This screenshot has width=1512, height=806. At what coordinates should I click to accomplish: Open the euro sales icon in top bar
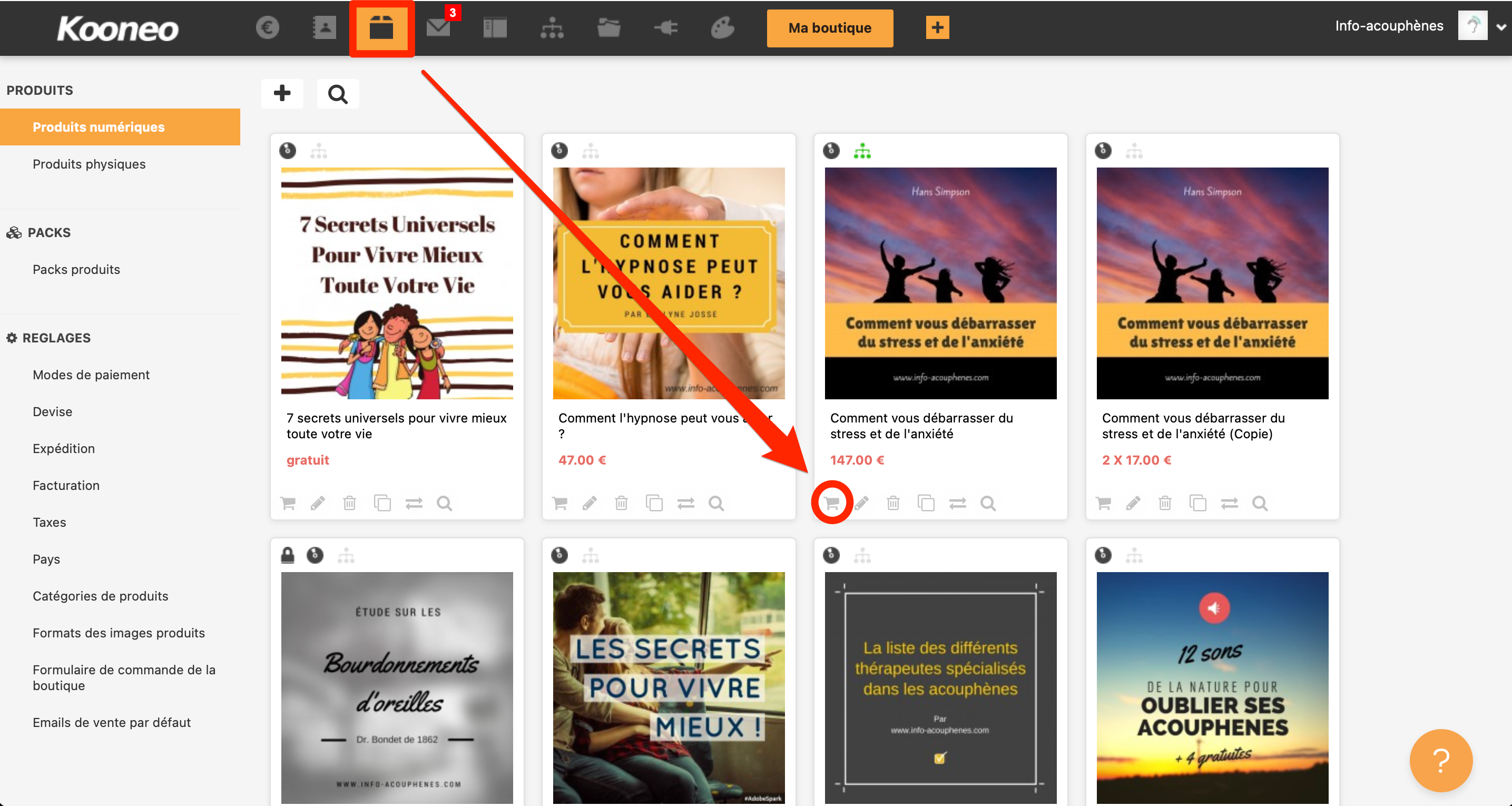point(267,27)
